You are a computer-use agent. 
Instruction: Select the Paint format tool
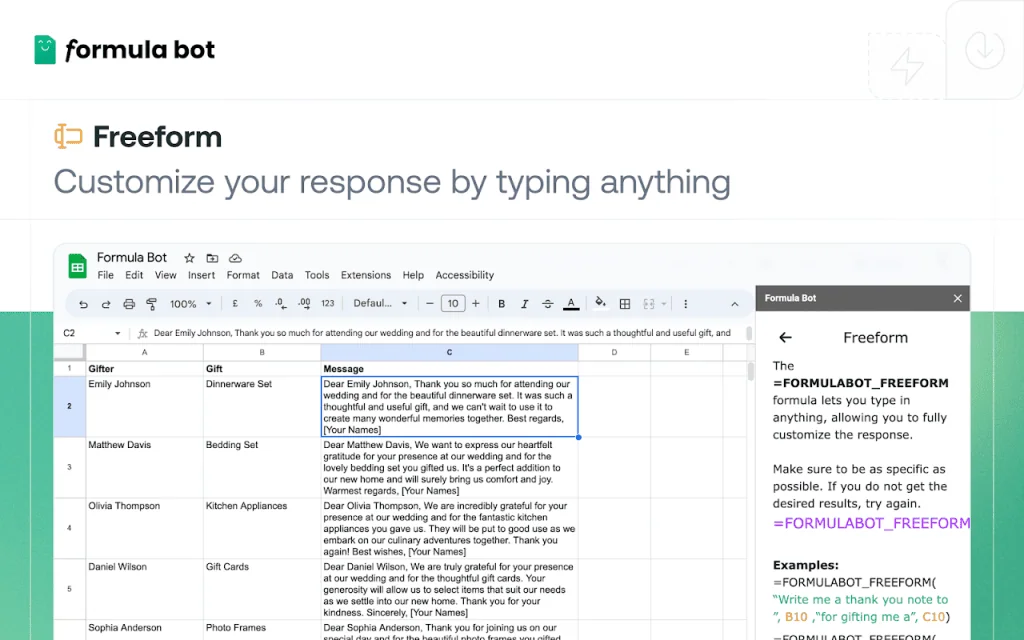(152, 304)
